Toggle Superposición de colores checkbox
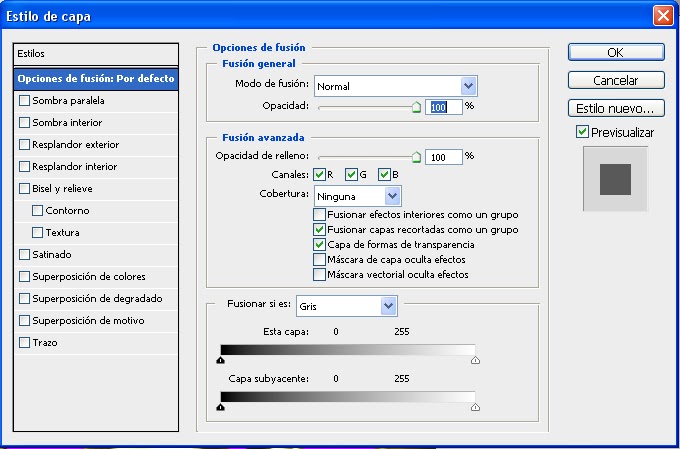 [25, 277]
